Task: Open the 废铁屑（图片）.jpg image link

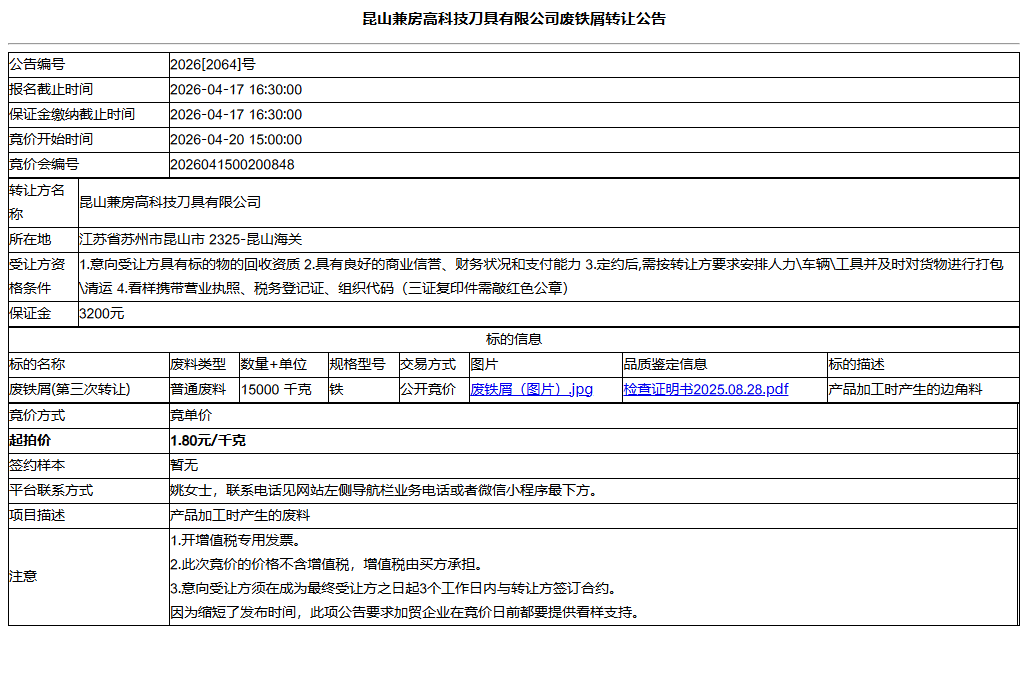Action: [531, 389]
